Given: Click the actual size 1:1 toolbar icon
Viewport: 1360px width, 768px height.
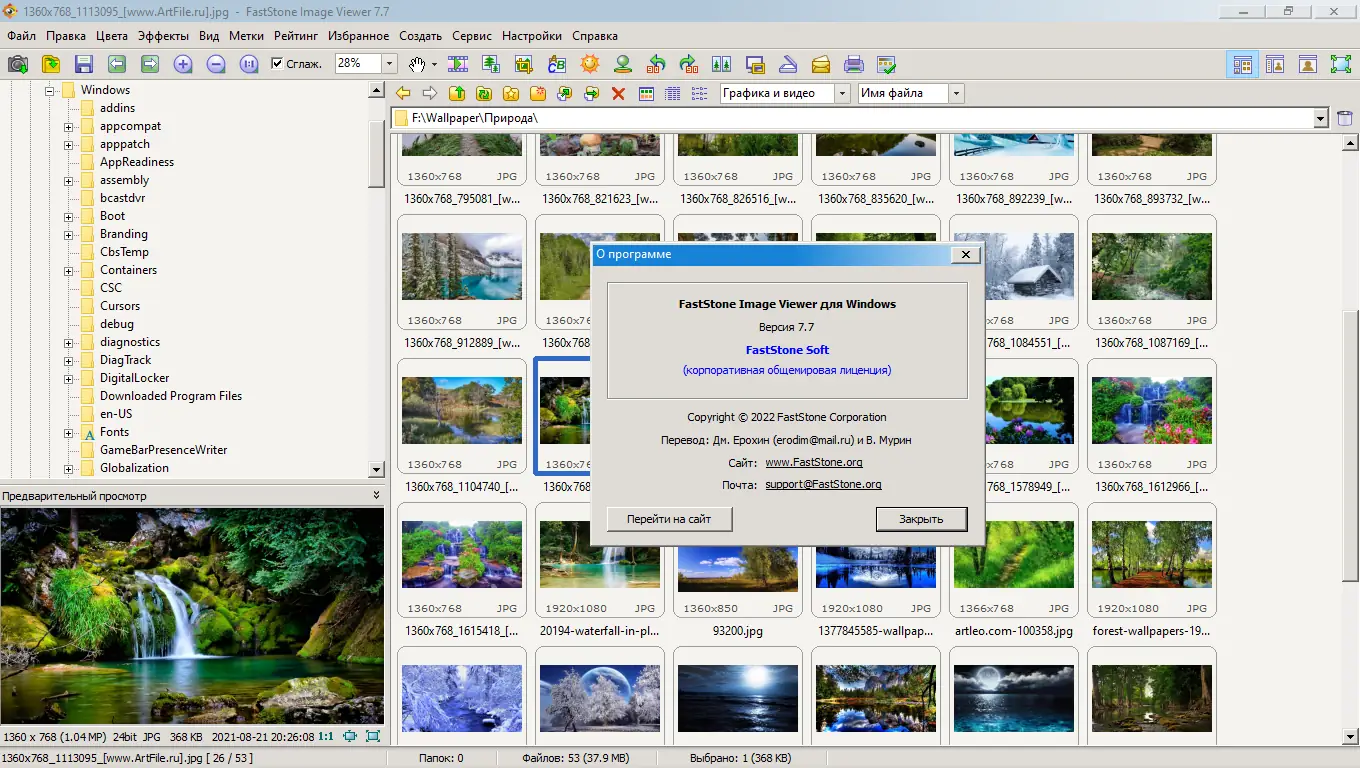Looking at the screenshot, I should tap(249, 64).
